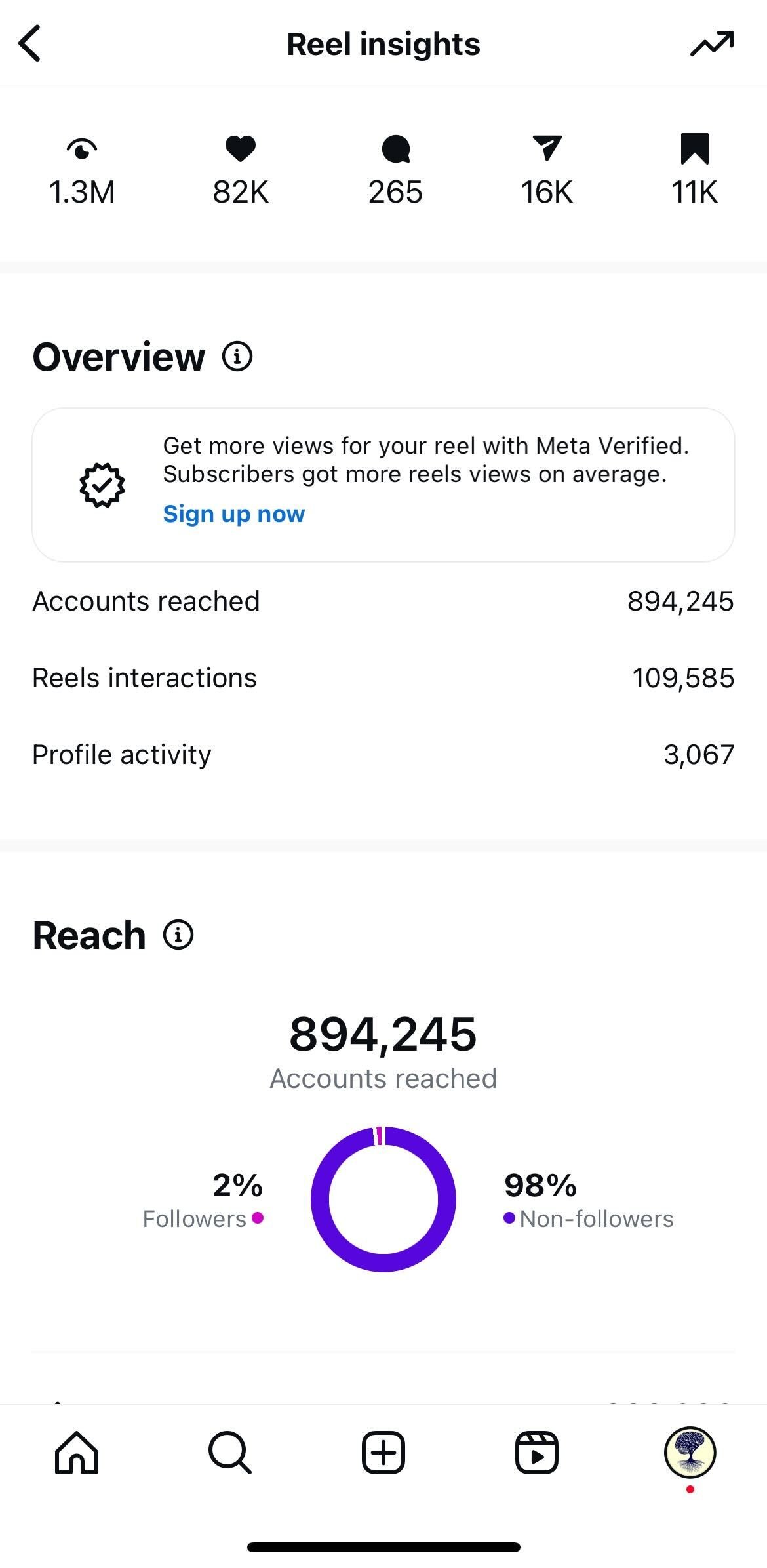This screenshot has height=1568, width=767.
Task: Switch to the Reels tab
Action: point(536,1453)
